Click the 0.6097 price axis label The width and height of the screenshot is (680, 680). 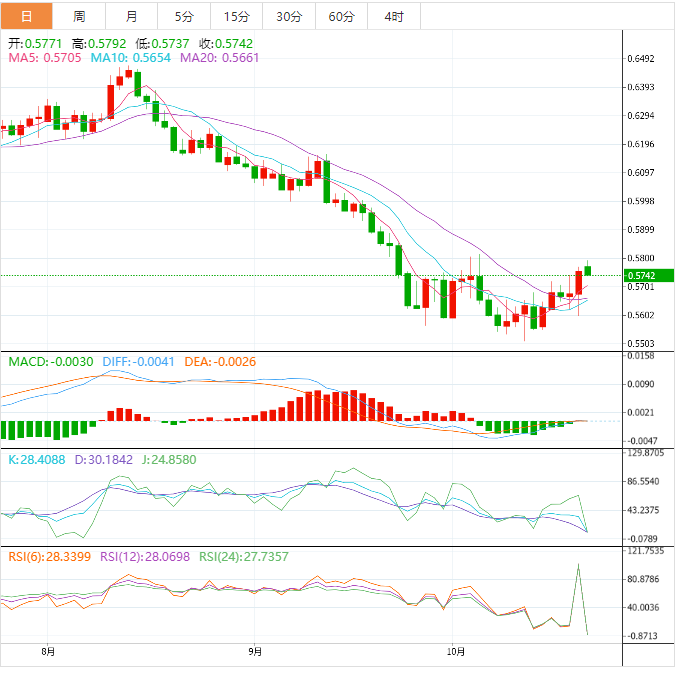click(641, 173)
